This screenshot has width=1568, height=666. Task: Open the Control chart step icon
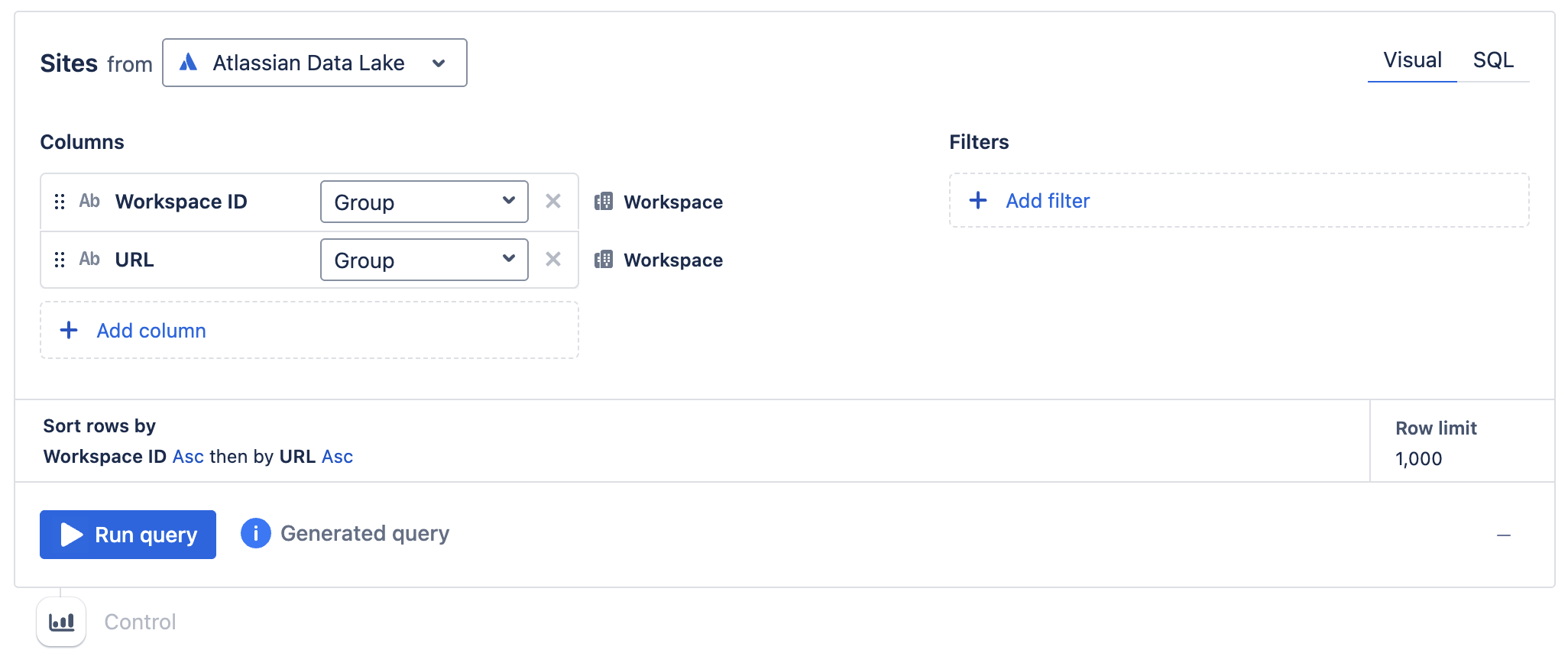click(x=61, y=622)
